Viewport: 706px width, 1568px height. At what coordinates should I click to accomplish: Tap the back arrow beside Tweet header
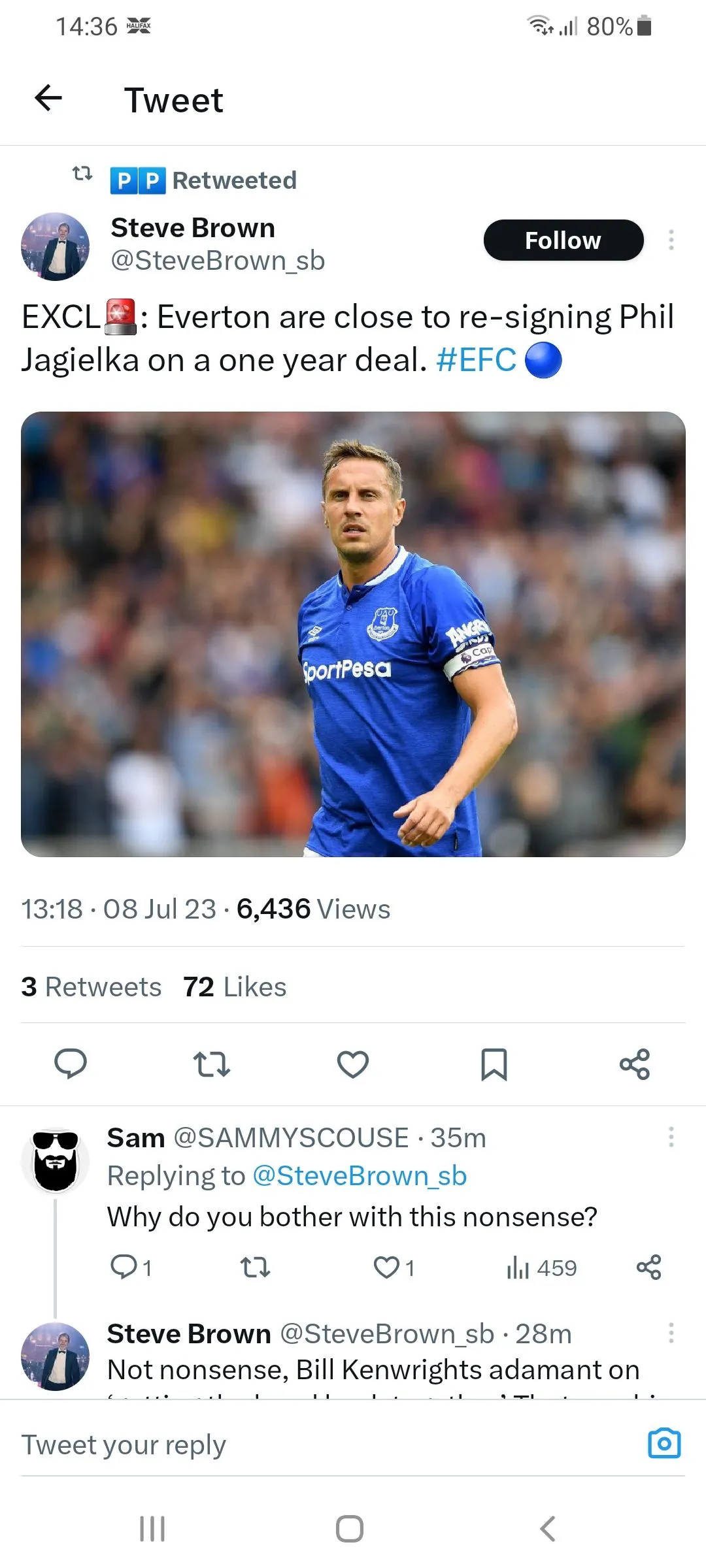pos(48,99)
